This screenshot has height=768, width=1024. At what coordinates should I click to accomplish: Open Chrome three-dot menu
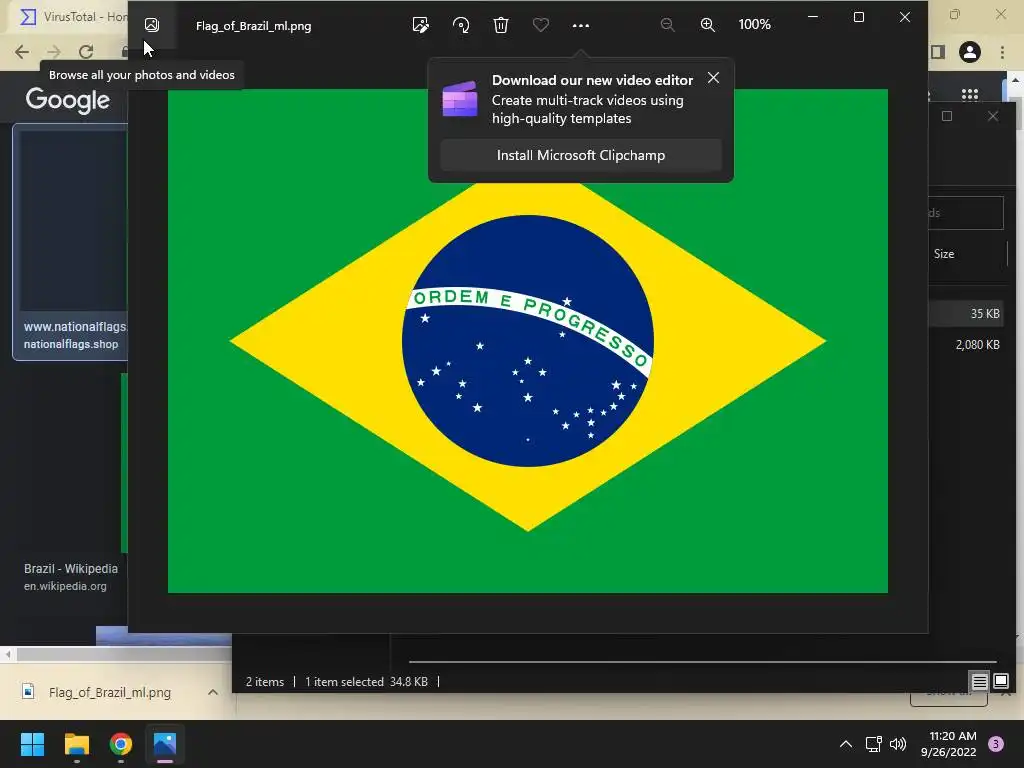(1002, 52)
